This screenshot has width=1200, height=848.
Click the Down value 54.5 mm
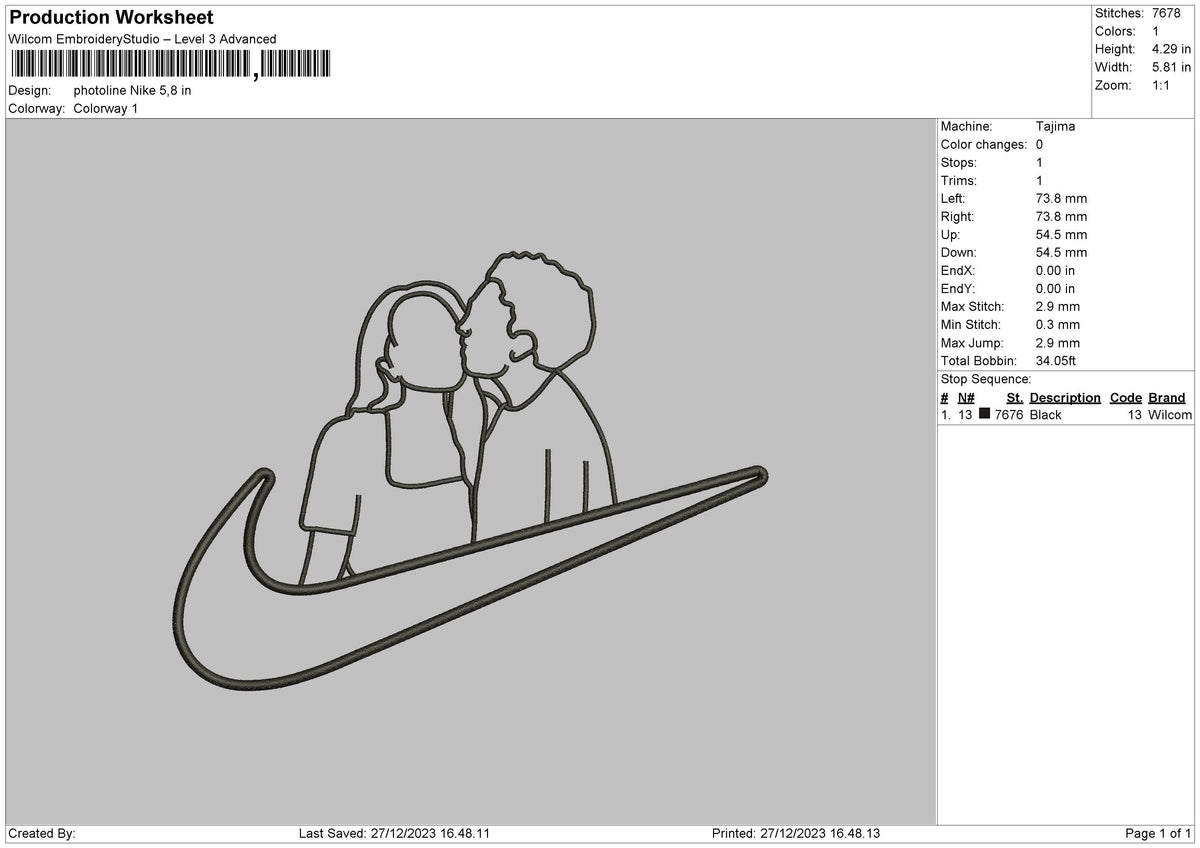pyautogui.click(x=1062, y=253)
